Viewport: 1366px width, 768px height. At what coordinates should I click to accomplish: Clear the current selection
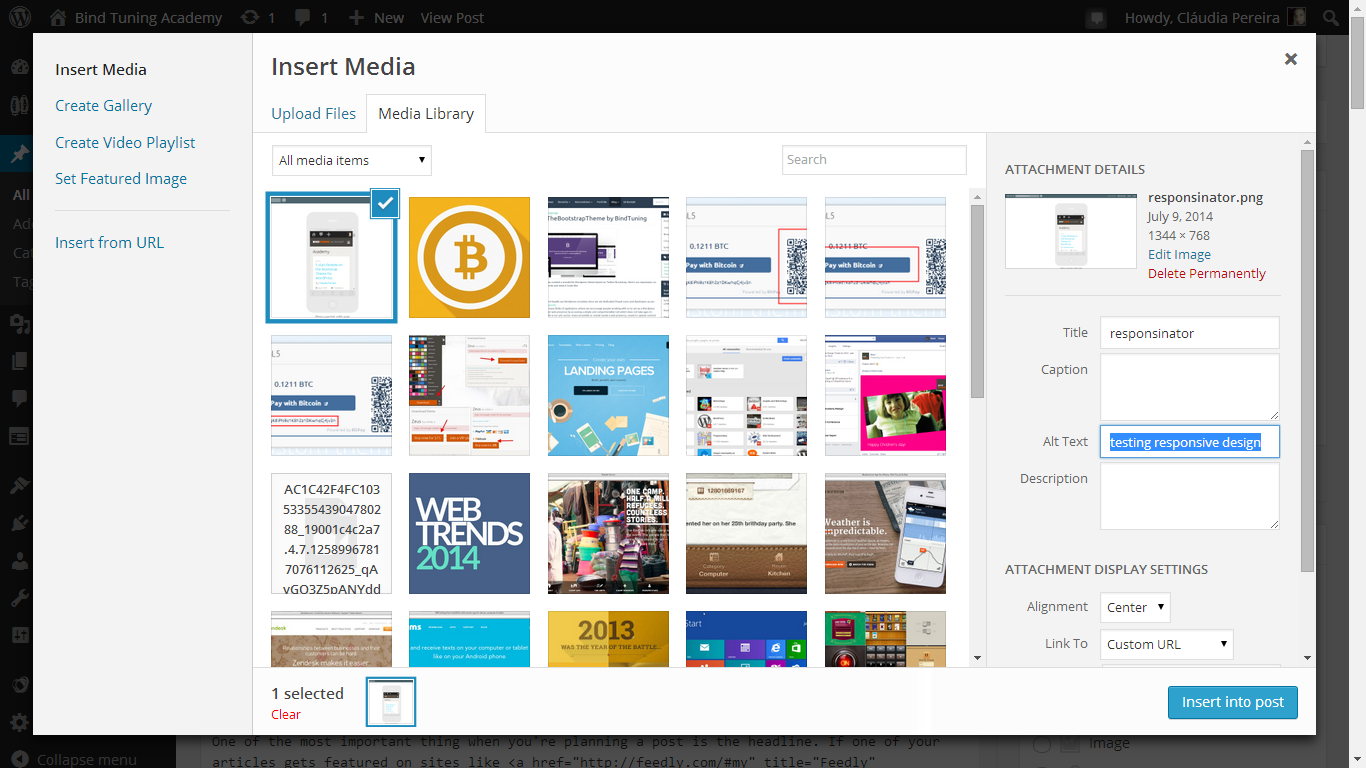286,714
